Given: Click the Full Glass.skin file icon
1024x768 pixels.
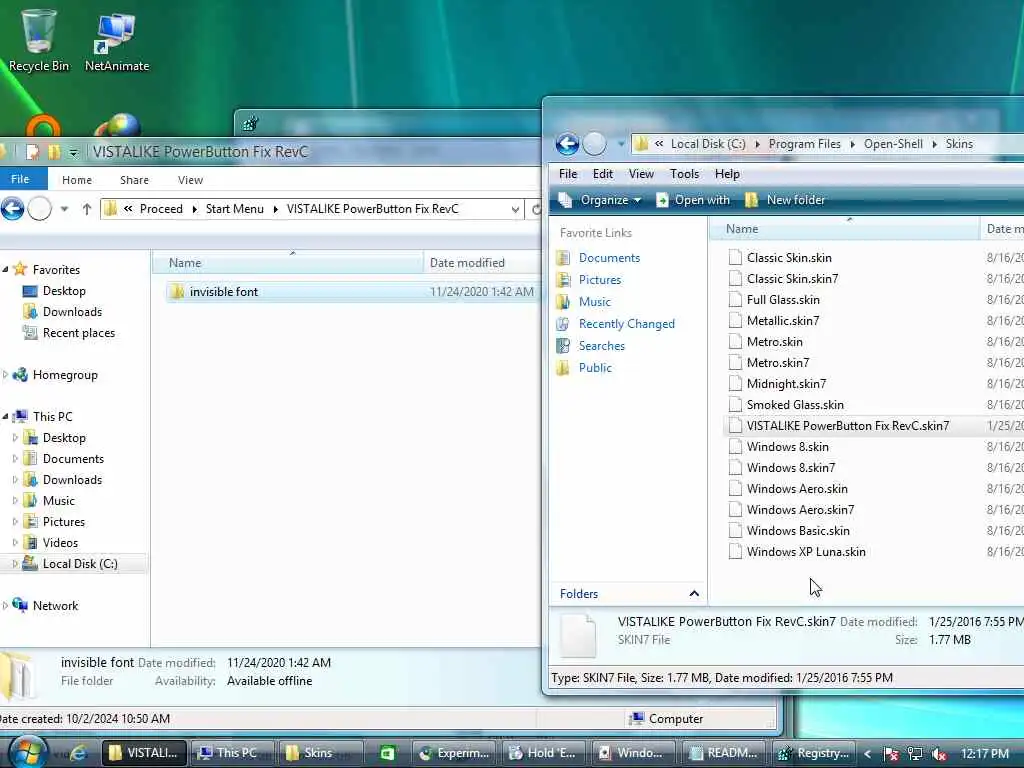Looking at the screenshot, I should [735, 300].
